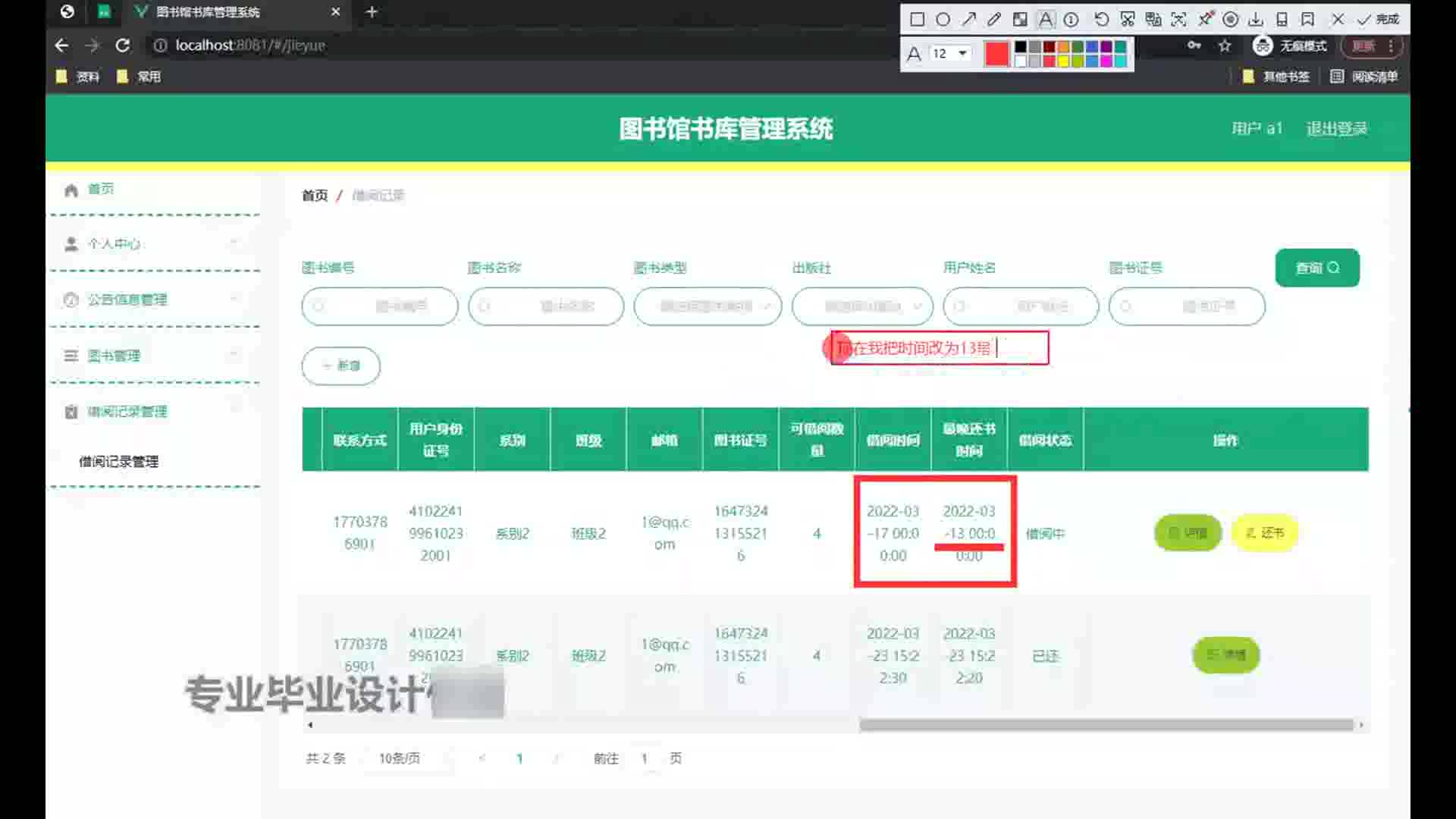Viewport: 1456px width, 819px height.
Task: Click the download screenshot icon
Action: point(1256,20)
